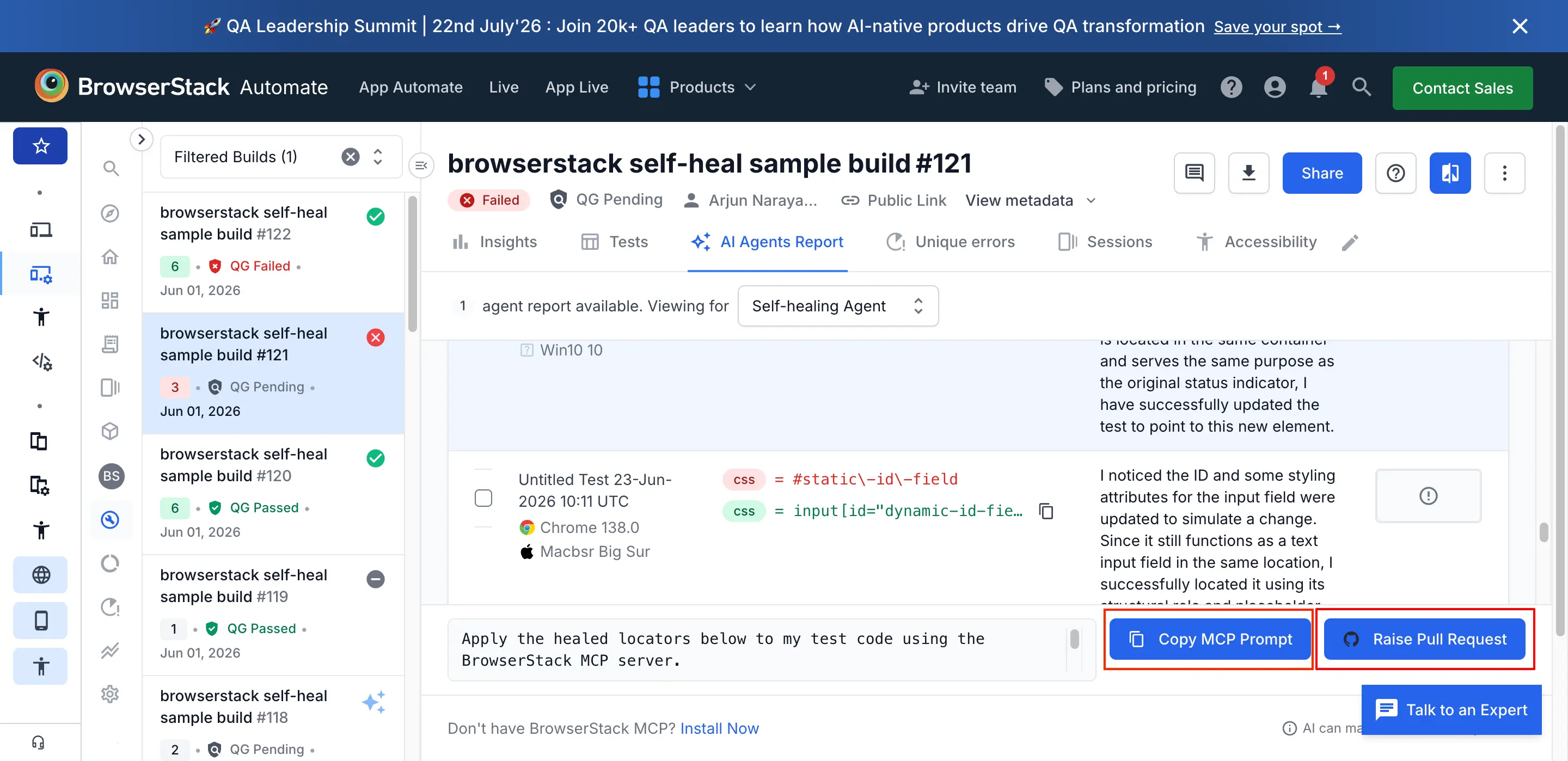Screen dimensions: 1568x761
Task: Click Copy MCP Prompt button
Action: point(1209,639)
